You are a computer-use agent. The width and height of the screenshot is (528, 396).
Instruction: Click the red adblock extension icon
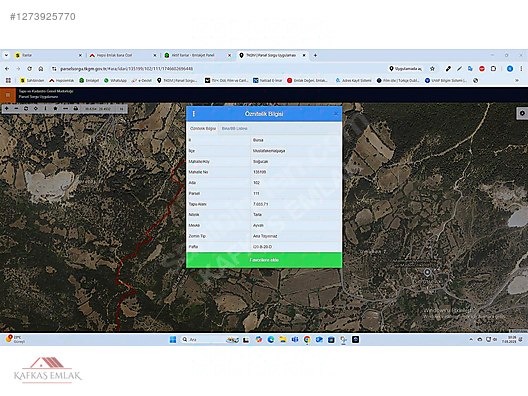click(x=482, y=69)
